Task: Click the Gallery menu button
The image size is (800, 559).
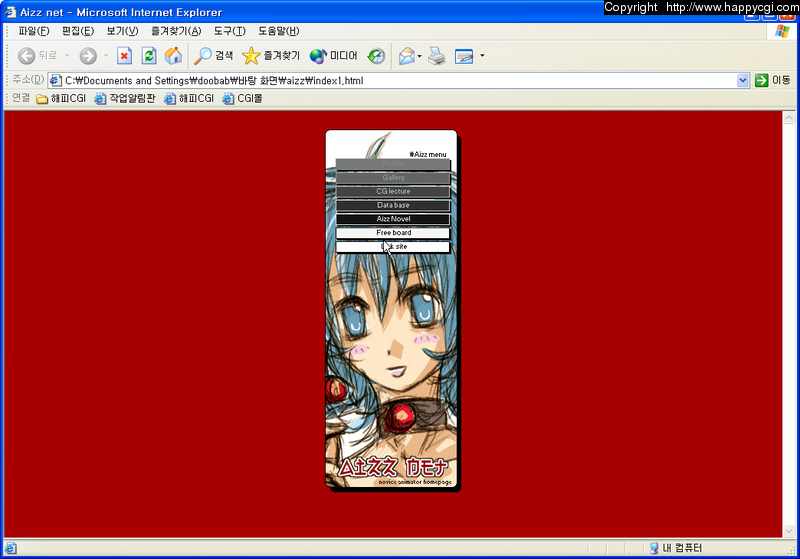Action: click(393, 177)
